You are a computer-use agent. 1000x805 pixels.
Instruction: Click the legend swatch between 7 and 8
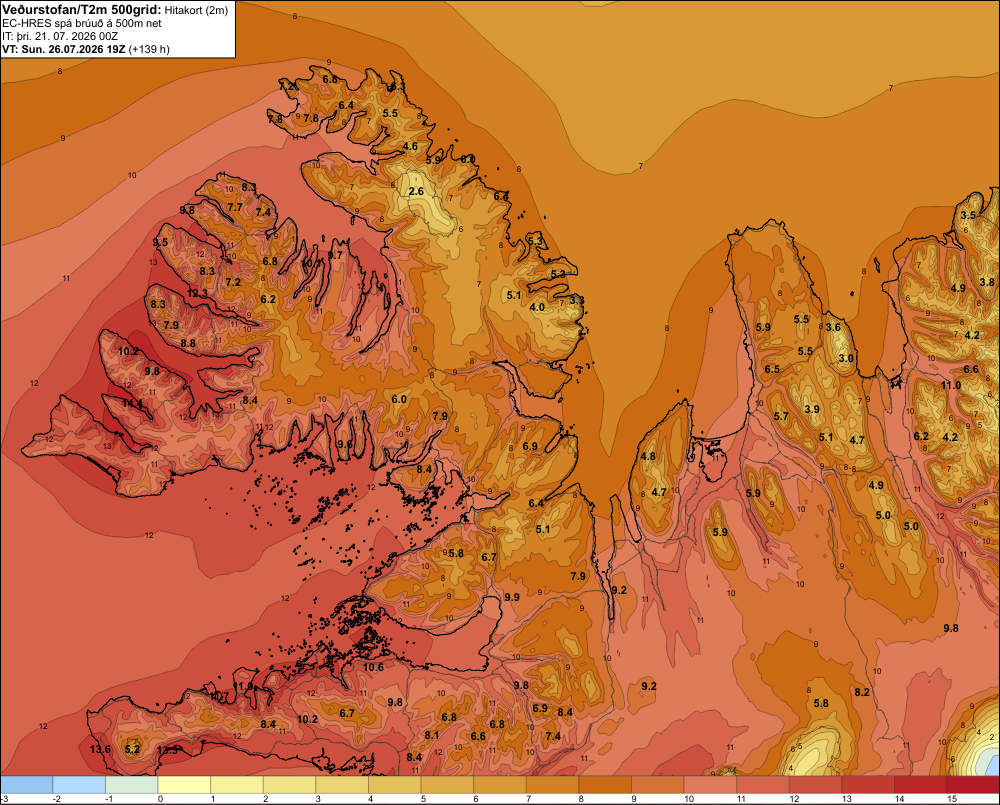[552, 784]
